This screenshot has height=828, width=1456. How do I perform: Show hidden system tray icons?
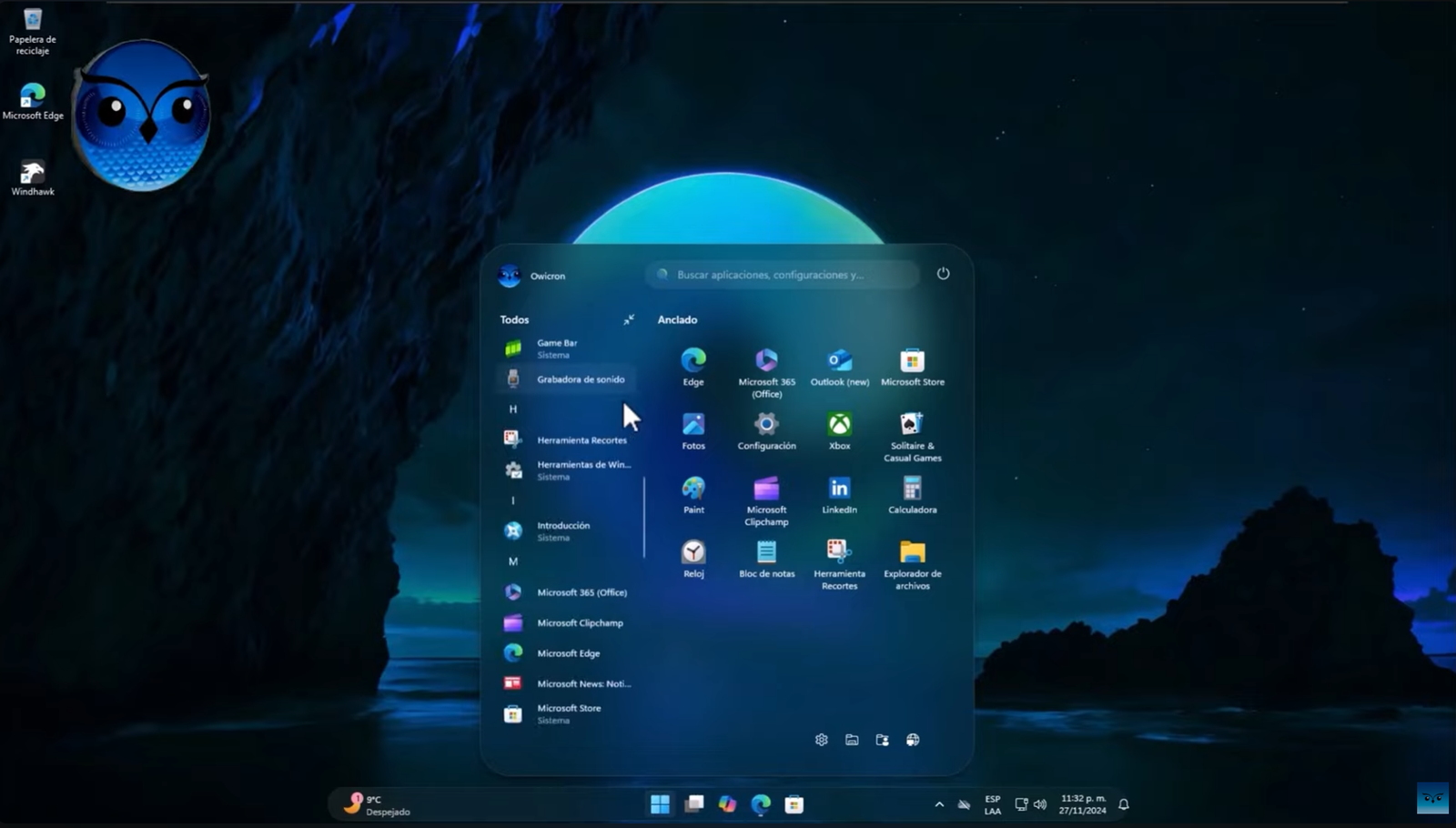point(939,804)
